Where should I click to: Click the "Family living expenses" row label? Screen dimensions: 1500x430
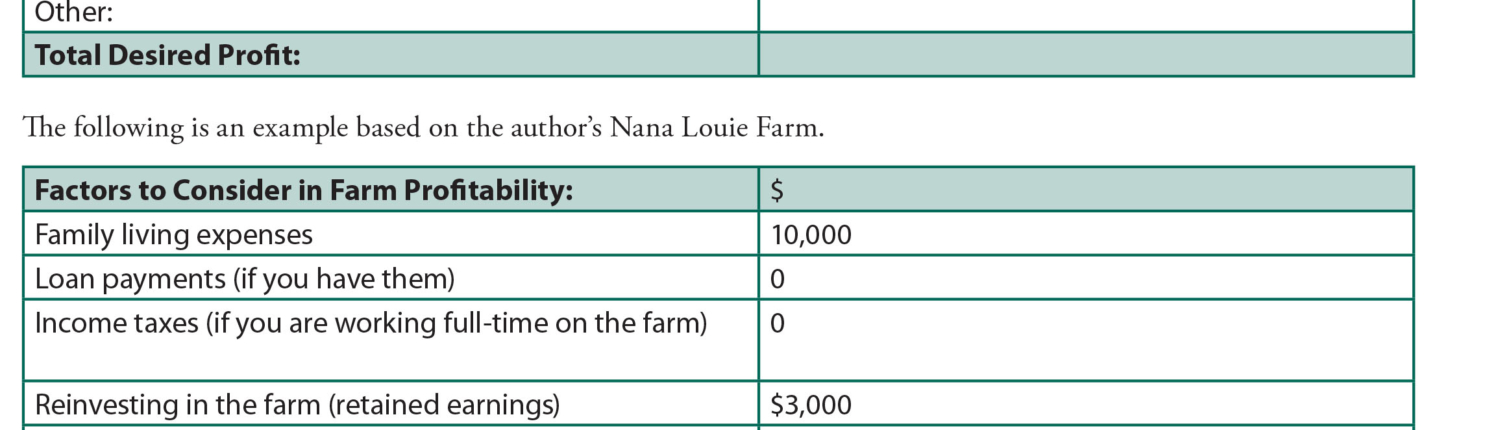pyautogui.click(x=174, y=235)
